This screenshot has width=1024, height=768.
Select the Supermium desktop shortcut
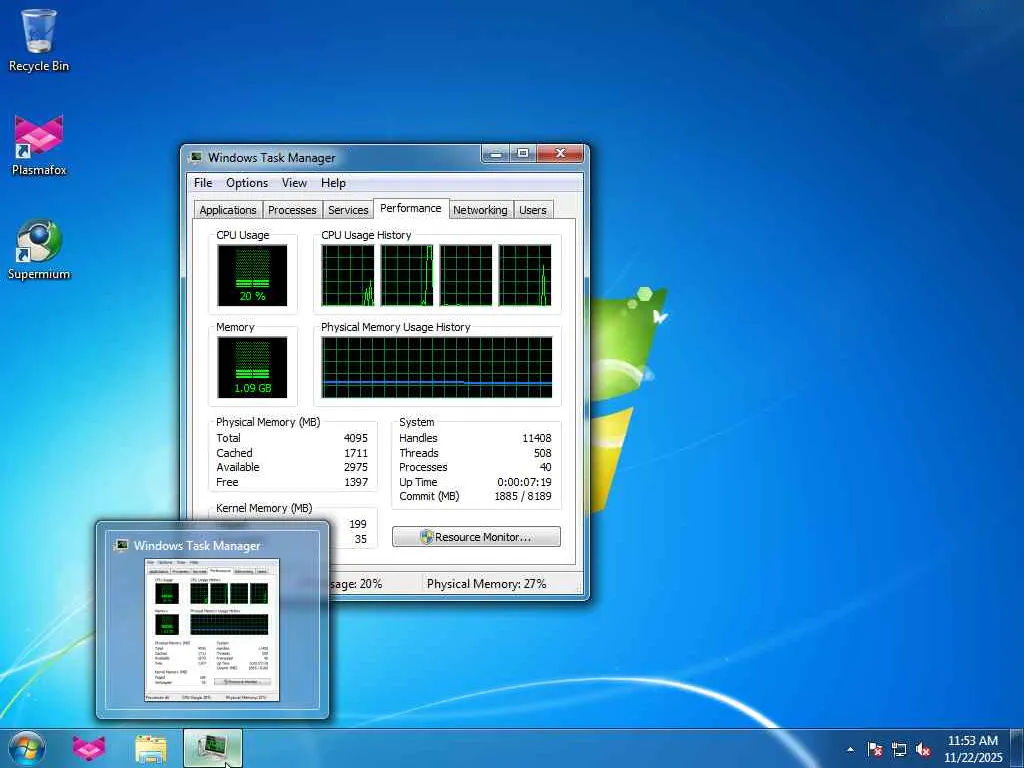click(x=39, y=249)
